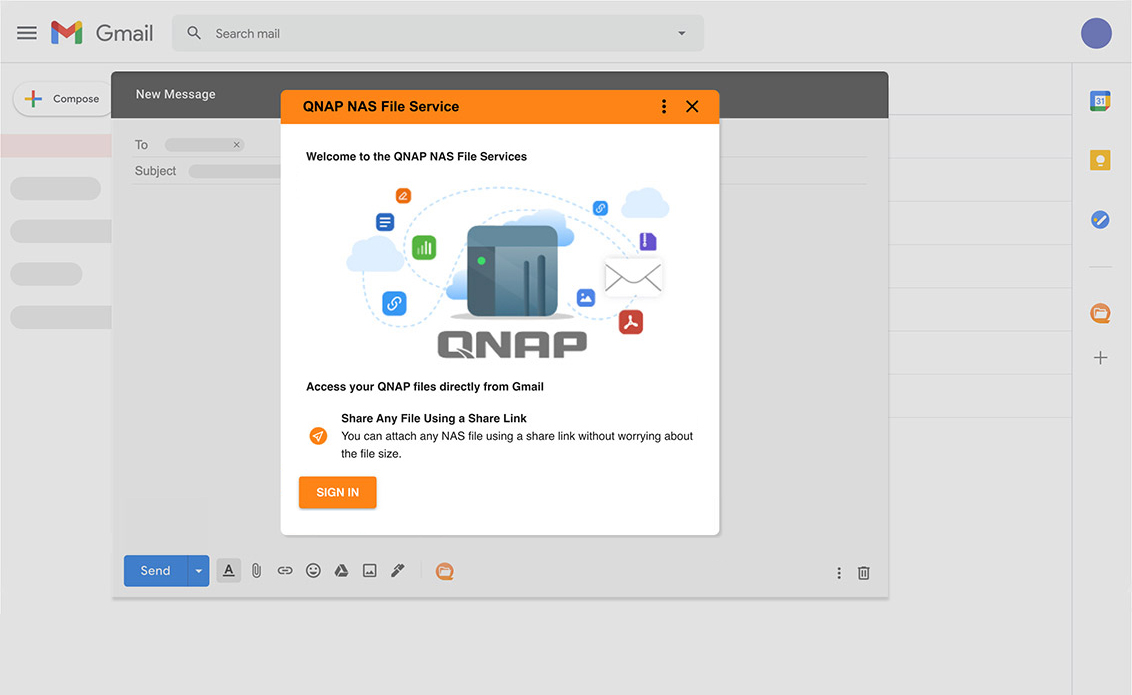This screenshot has height=695, width=1132.
Task: Show formatting options with the A icon
Action: pos(228,570)
